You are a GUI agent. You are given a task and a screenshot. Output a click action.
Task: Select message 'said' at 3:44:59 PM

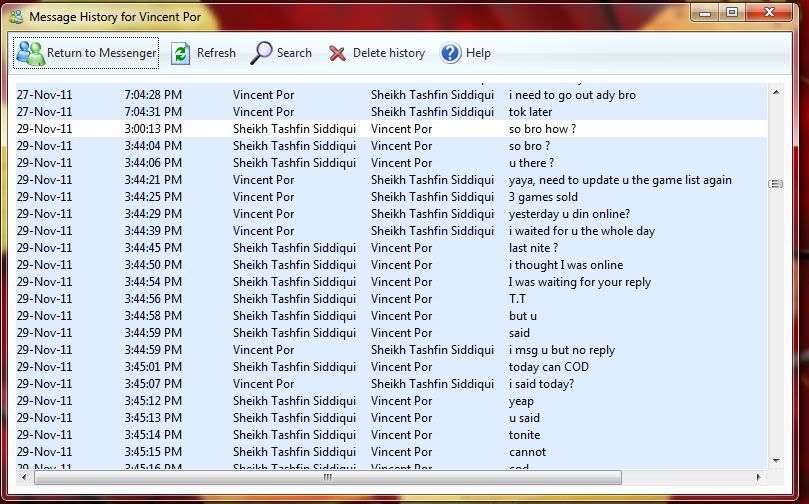pos(519,333)
